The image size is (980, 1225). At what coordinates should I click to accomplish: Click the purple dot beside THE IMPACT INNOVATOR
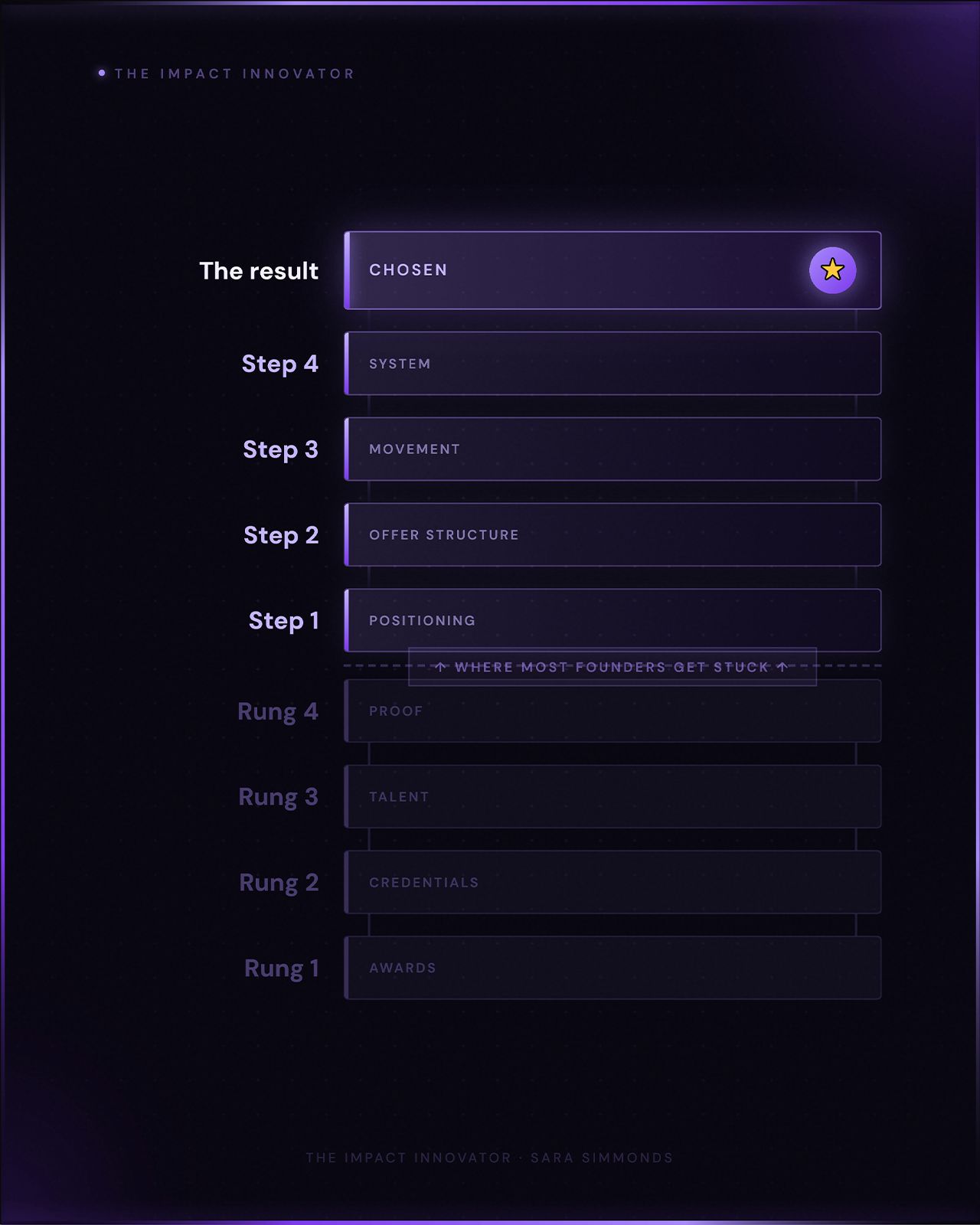coord(102,73)
